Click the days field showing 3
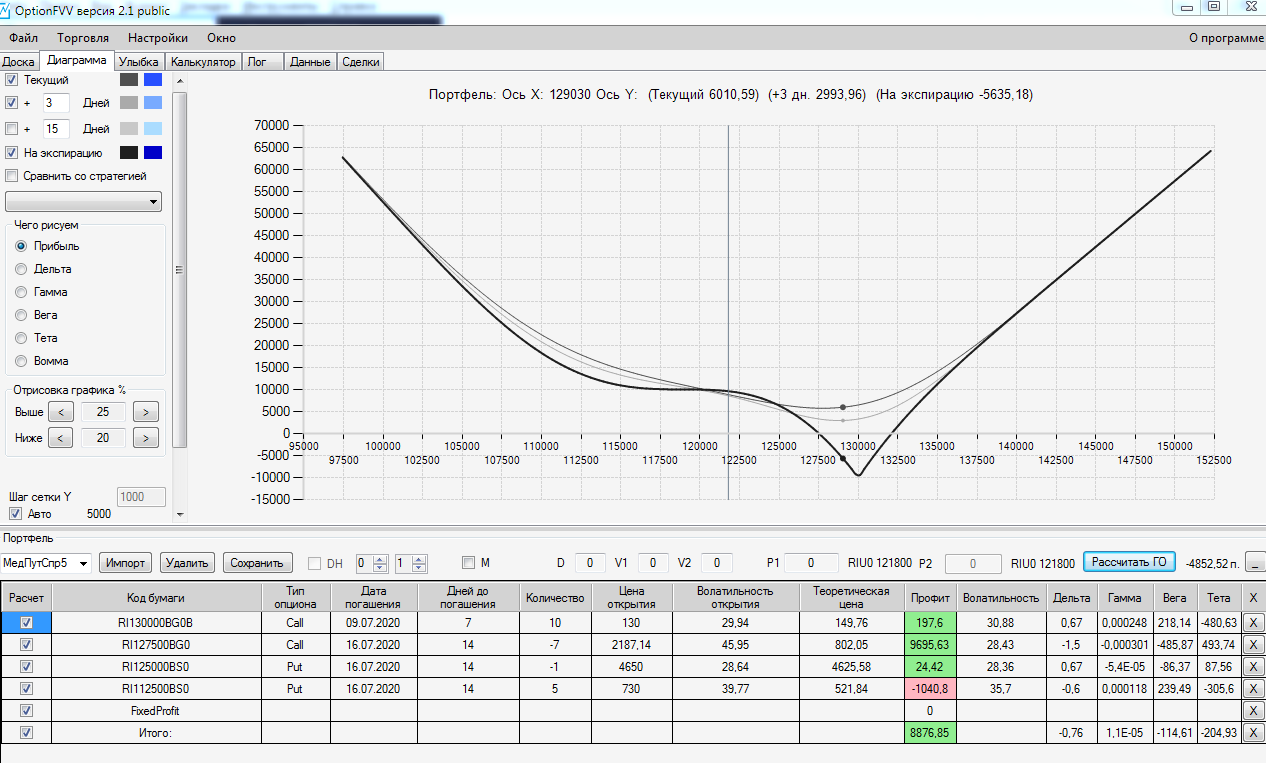 click(x=56, y=103)
